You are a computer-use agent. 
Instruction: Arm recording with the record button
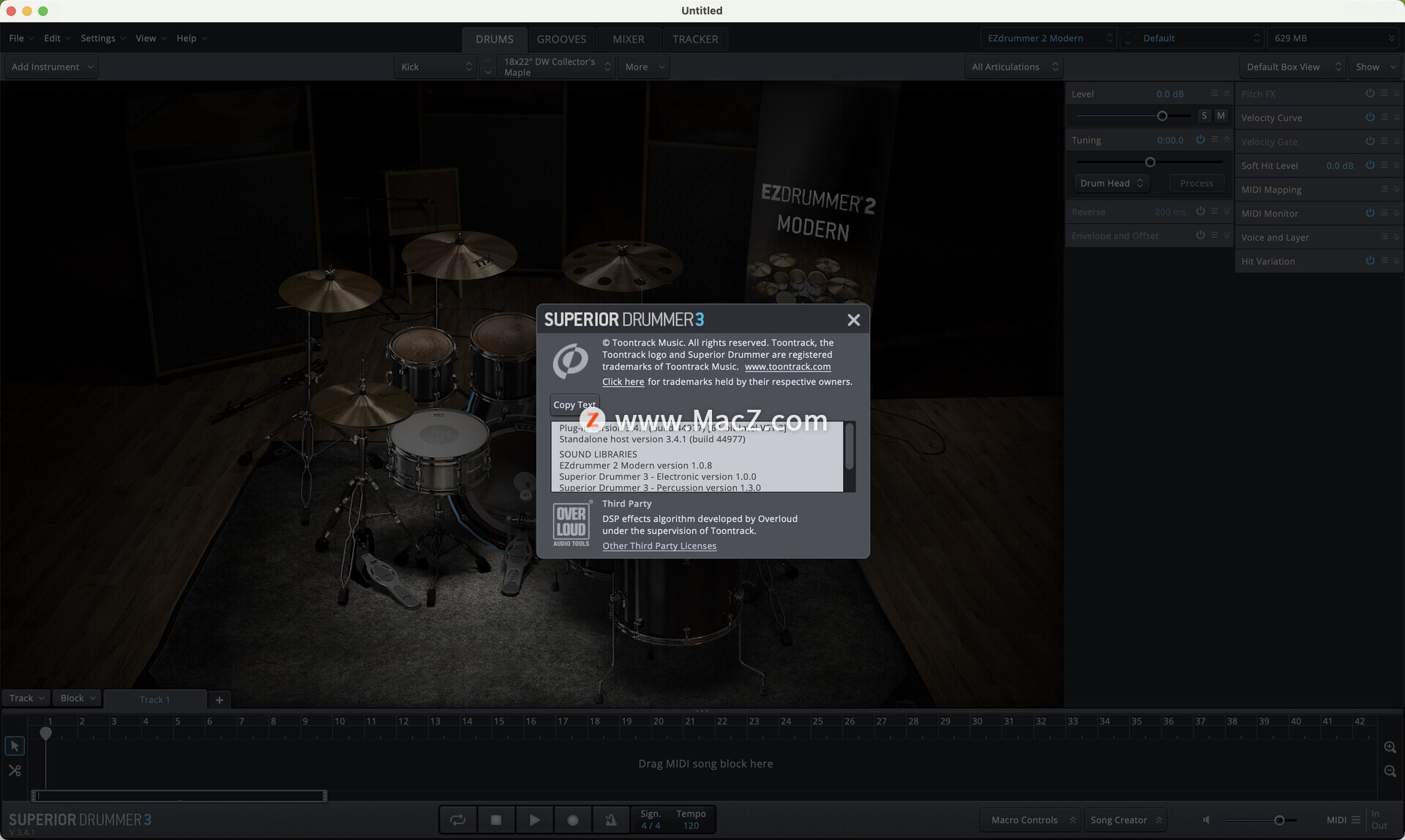(x=573, y=820)
